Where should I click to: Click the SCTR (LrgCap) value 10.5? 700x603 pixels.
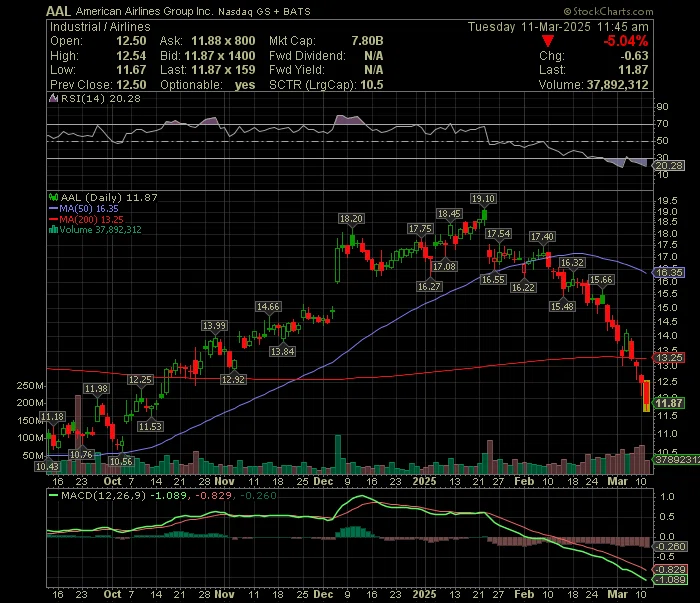click(x=372, y=85)
